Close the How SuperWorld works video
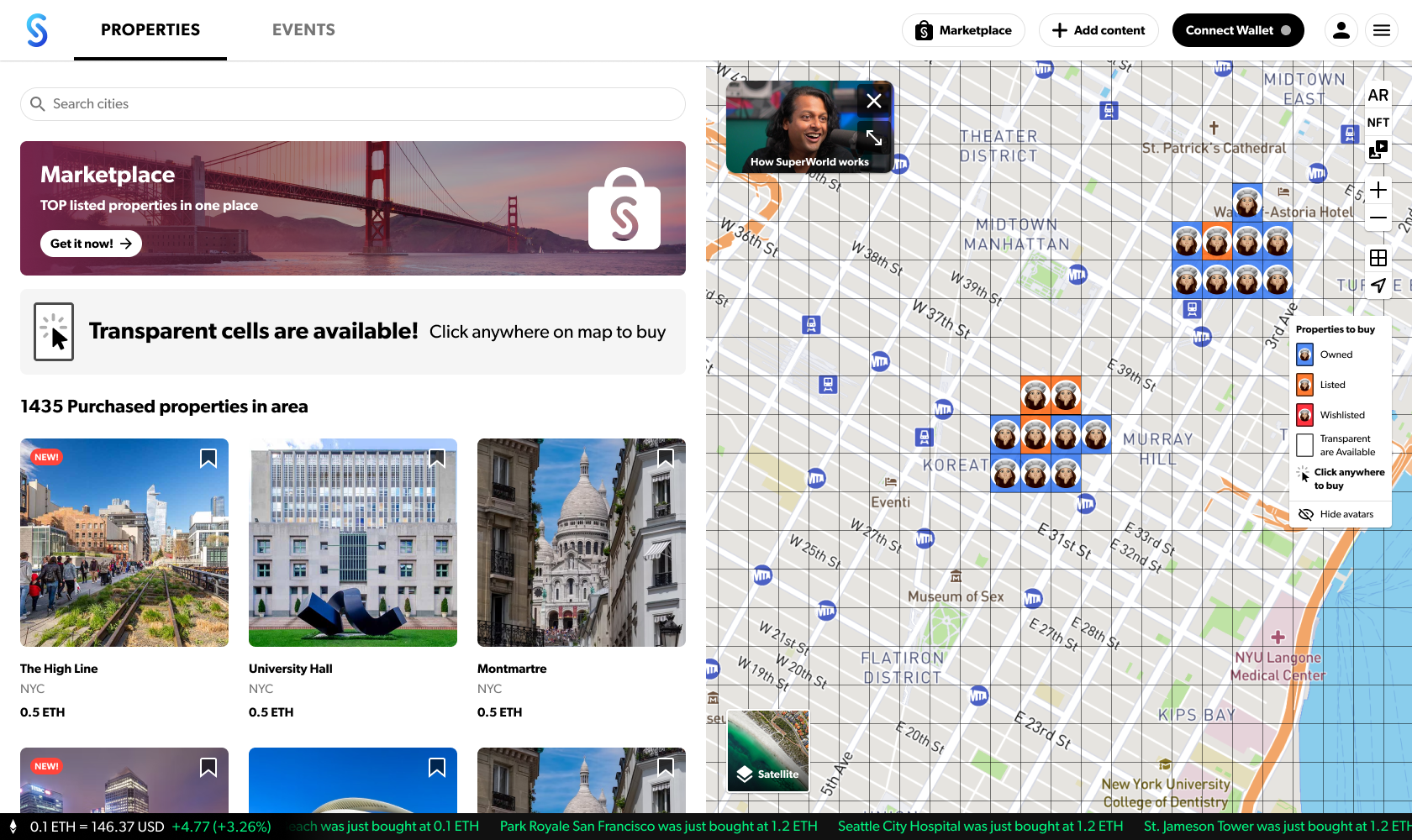The height and width of the screenshot is (840, 1412). point(874,101)
